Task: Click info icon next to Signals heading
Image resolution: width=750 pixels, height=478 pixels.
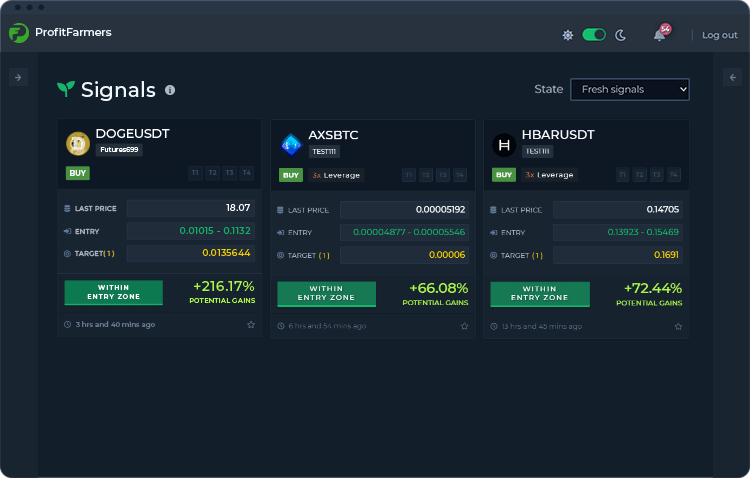Action: coord(170,90)
